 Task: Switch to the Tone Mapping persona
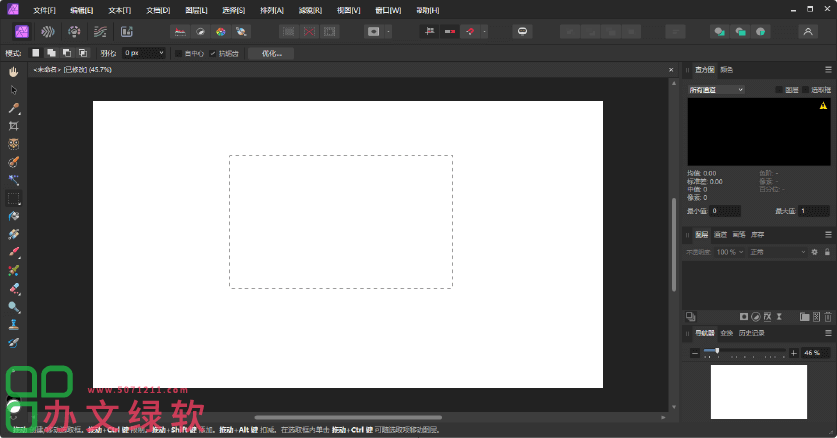tap(100, 31)
